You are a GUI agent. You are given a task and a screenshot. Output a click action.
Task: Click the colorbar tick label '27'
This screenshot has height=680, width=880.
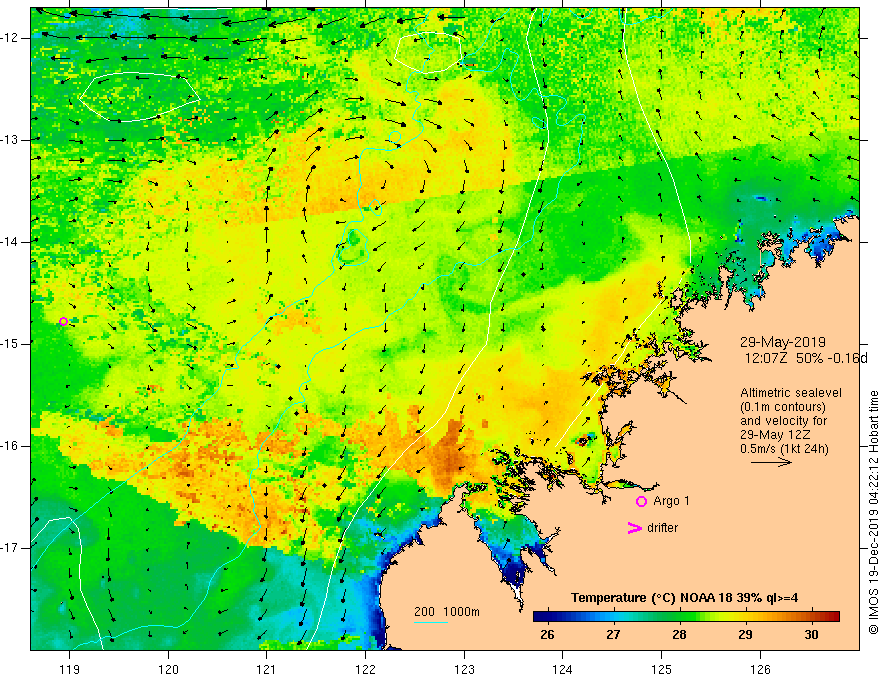coord(613,635)
